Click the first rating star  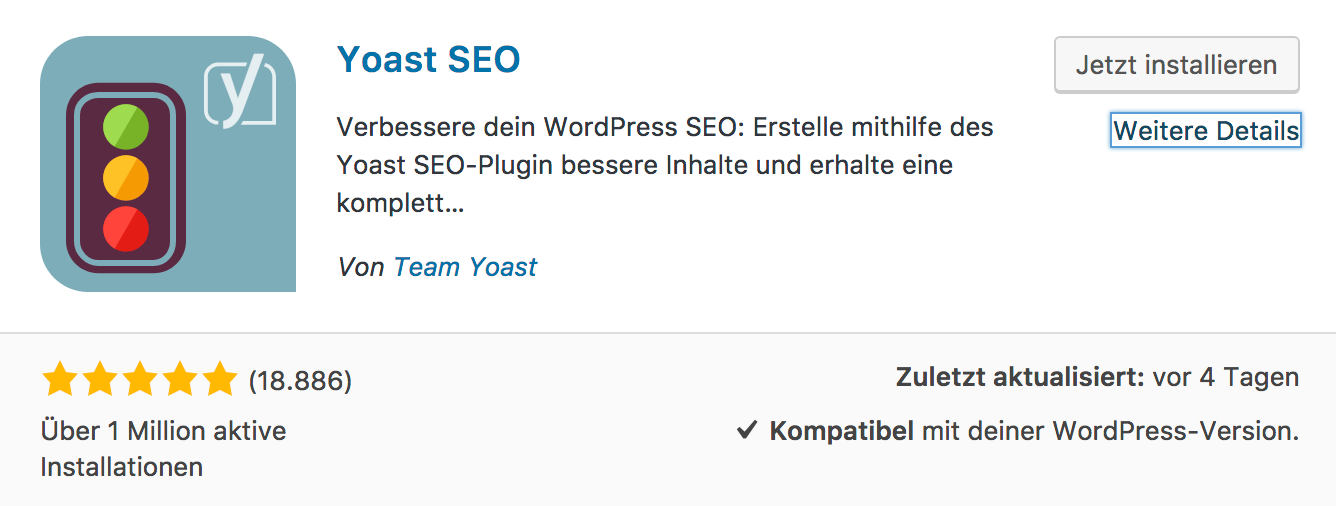pos(60,380)
